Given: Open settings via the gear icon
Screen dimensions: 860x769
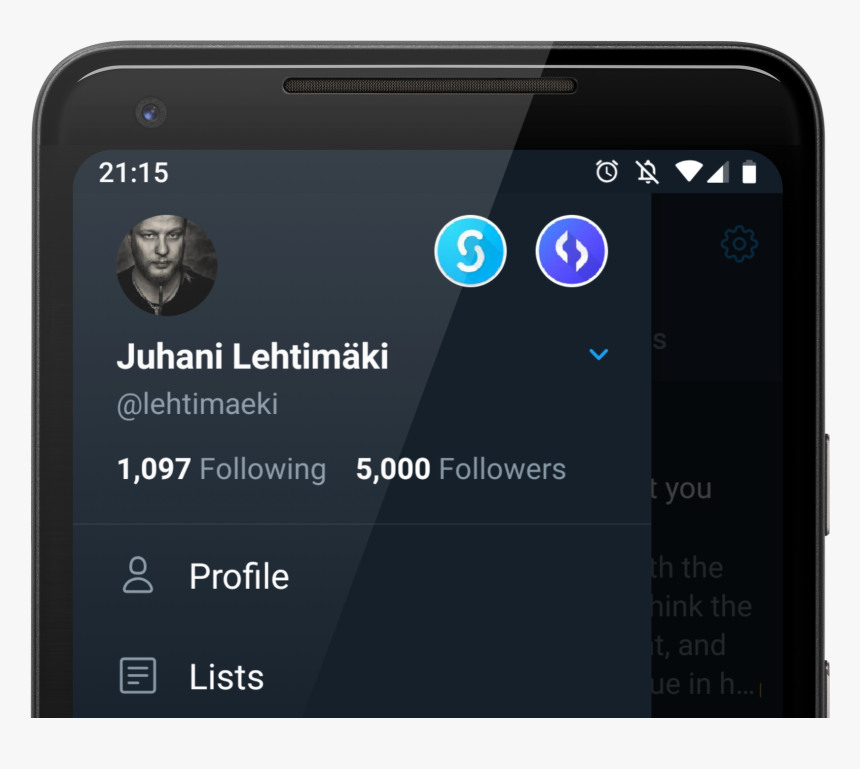Looking at the screenshot, I should point(739,244).
